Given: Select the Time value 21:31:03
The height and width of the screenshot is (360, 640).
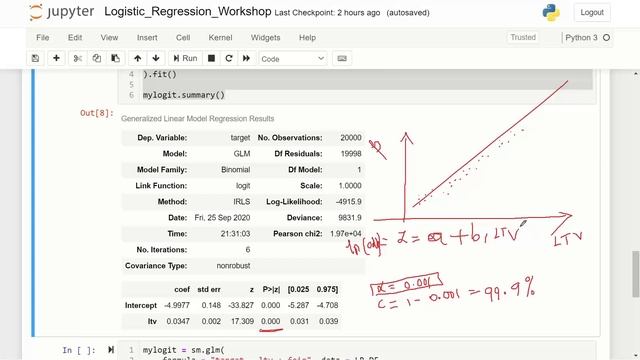Looking at the screenshot, I should click(x=237, y=234).
